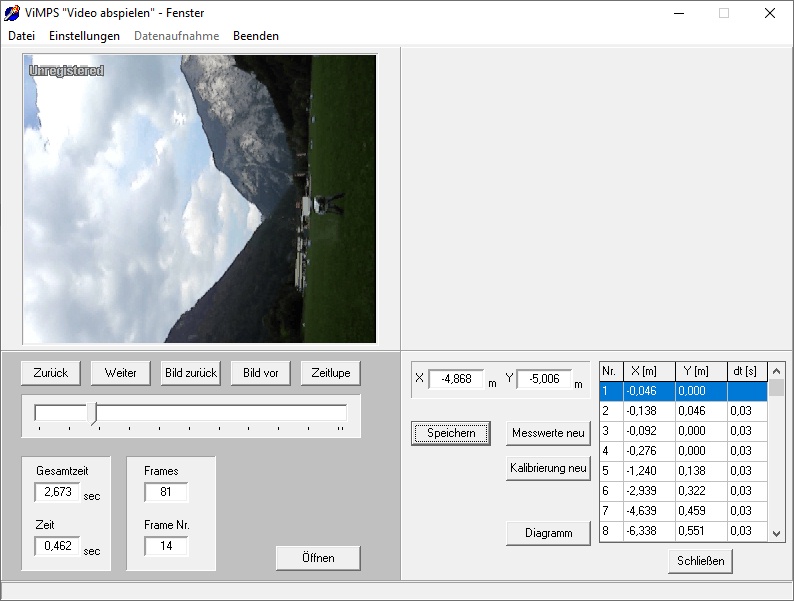This screenshot has width=794, height=601.
Task: Click the Frame Nr. field showing 14
Action: (166, 546)
